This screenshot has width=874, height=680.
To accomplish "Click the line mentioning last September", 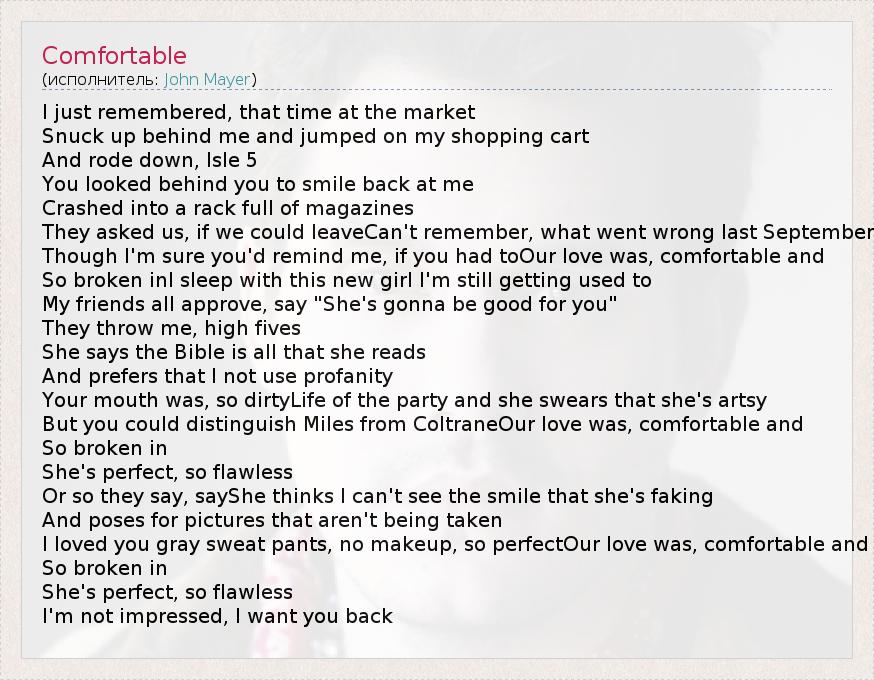I will pyautogui.click(x=458, y=232).
